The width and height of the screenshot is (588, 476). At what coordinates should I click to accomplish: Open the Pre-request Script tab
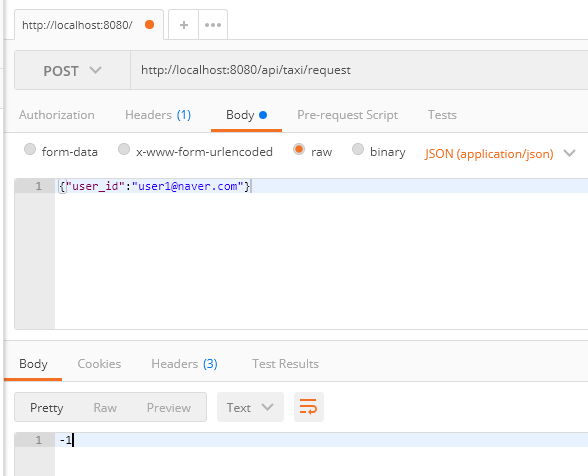tap(347, 115)
